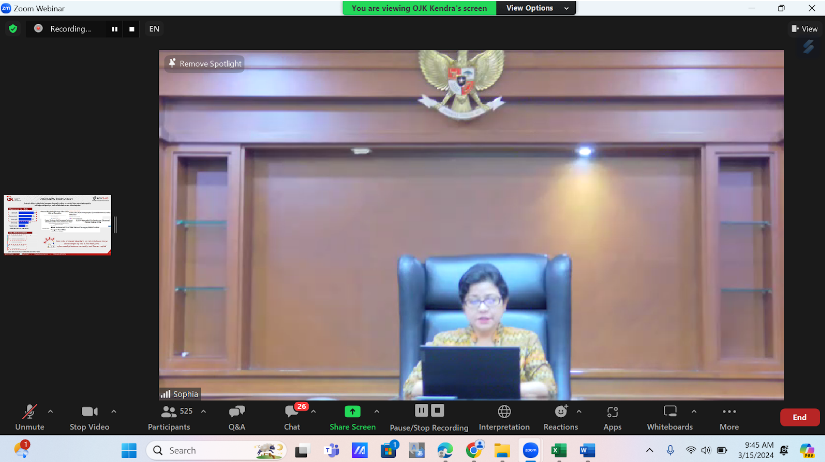Open the Q&A panel
Viewport: 825px width, 462px height.
click(x=237, y=412)
